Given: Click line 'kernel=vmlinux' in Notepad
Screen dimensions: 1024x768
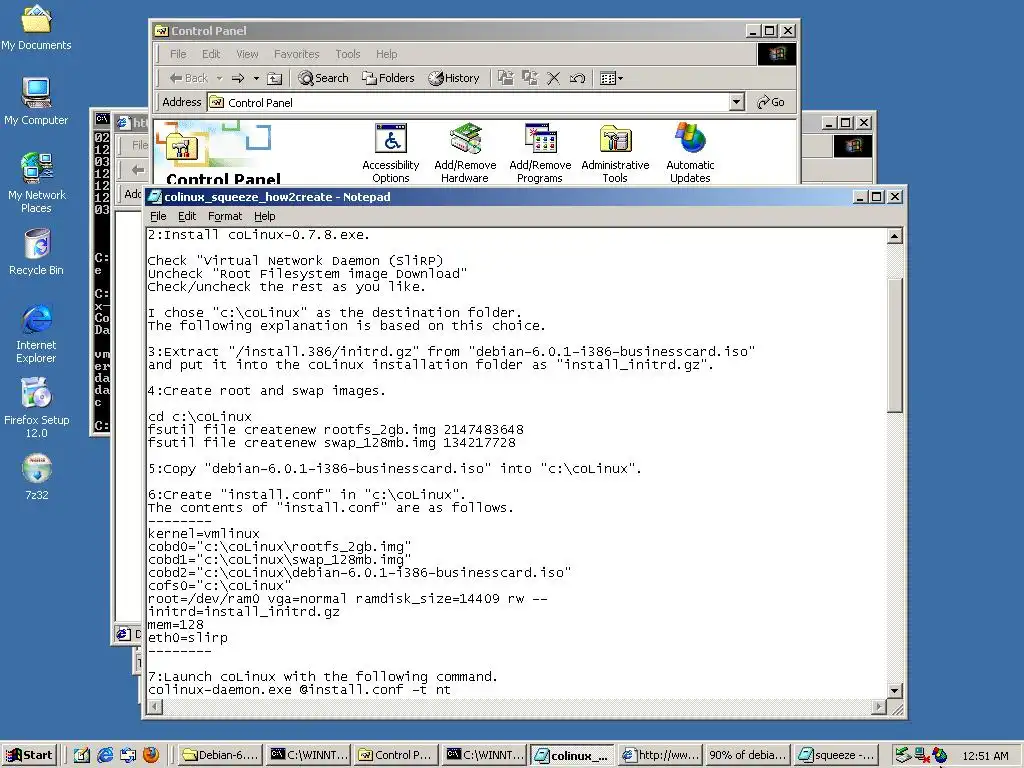Looking at the screenshot, I should pos(204,534).
